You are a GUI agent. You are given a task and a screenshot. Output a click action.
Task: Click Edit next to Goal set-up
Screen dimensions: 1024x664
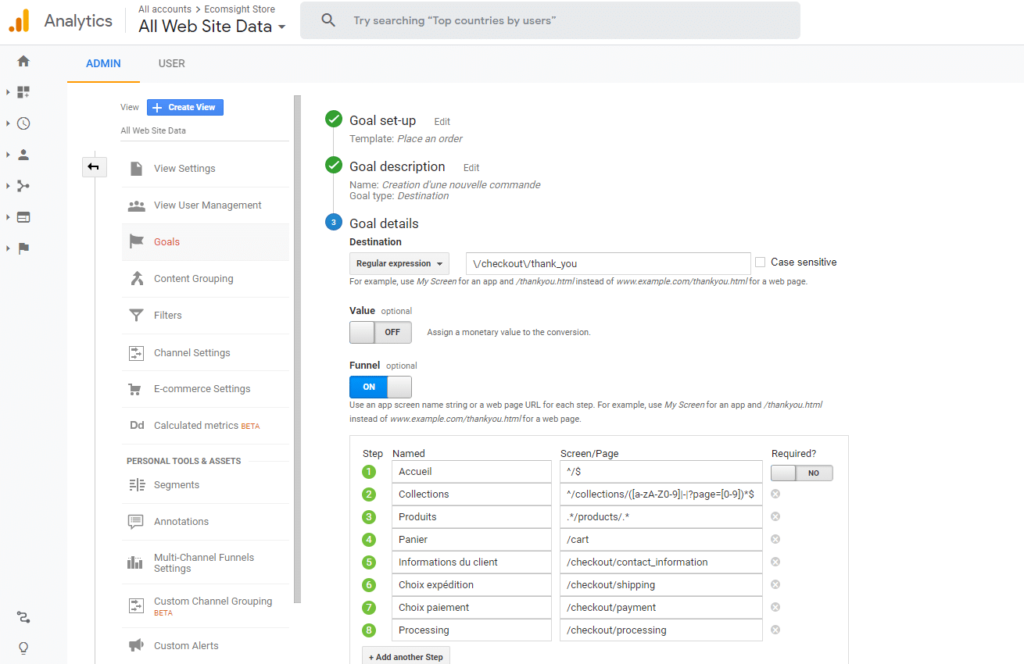pyautogui.click(x=442, y=121)
